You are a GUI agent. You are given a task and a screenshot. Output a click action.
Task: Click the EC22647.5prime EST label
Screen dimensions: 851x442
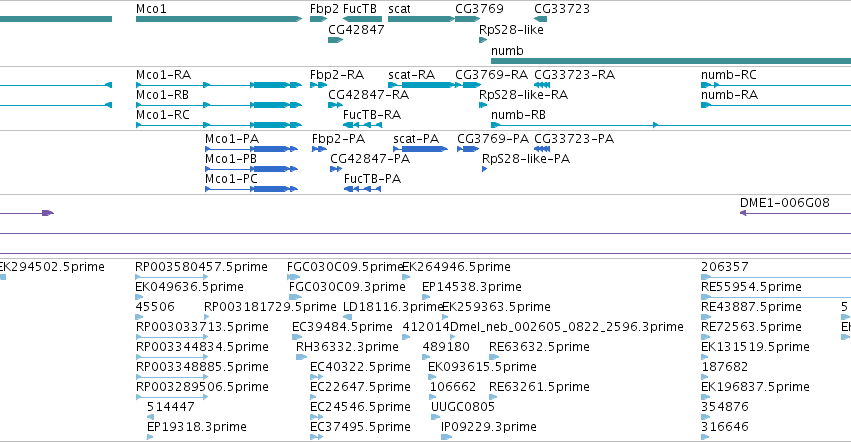(360, 387)
